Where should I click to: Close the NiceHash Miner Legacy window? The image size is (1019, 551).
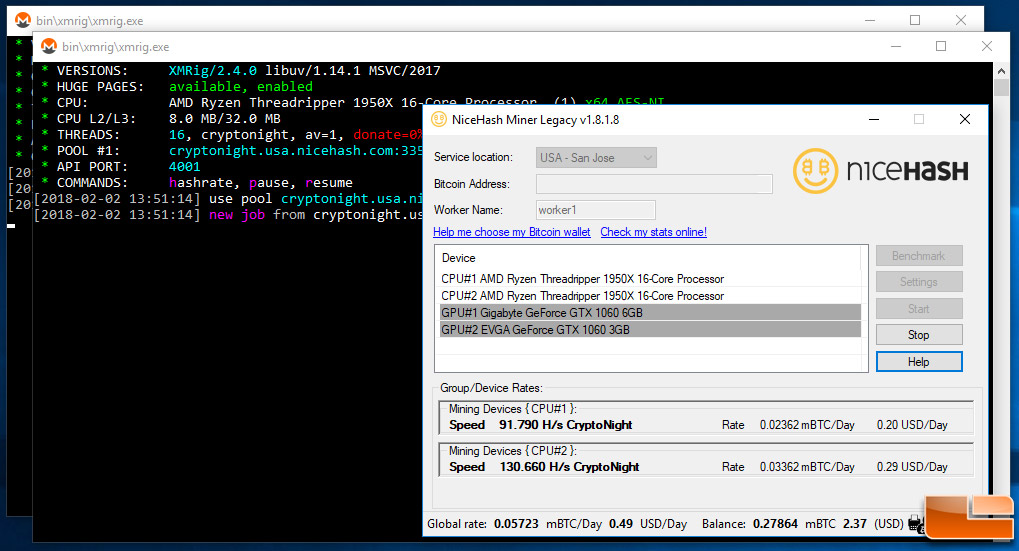point(965,120)
